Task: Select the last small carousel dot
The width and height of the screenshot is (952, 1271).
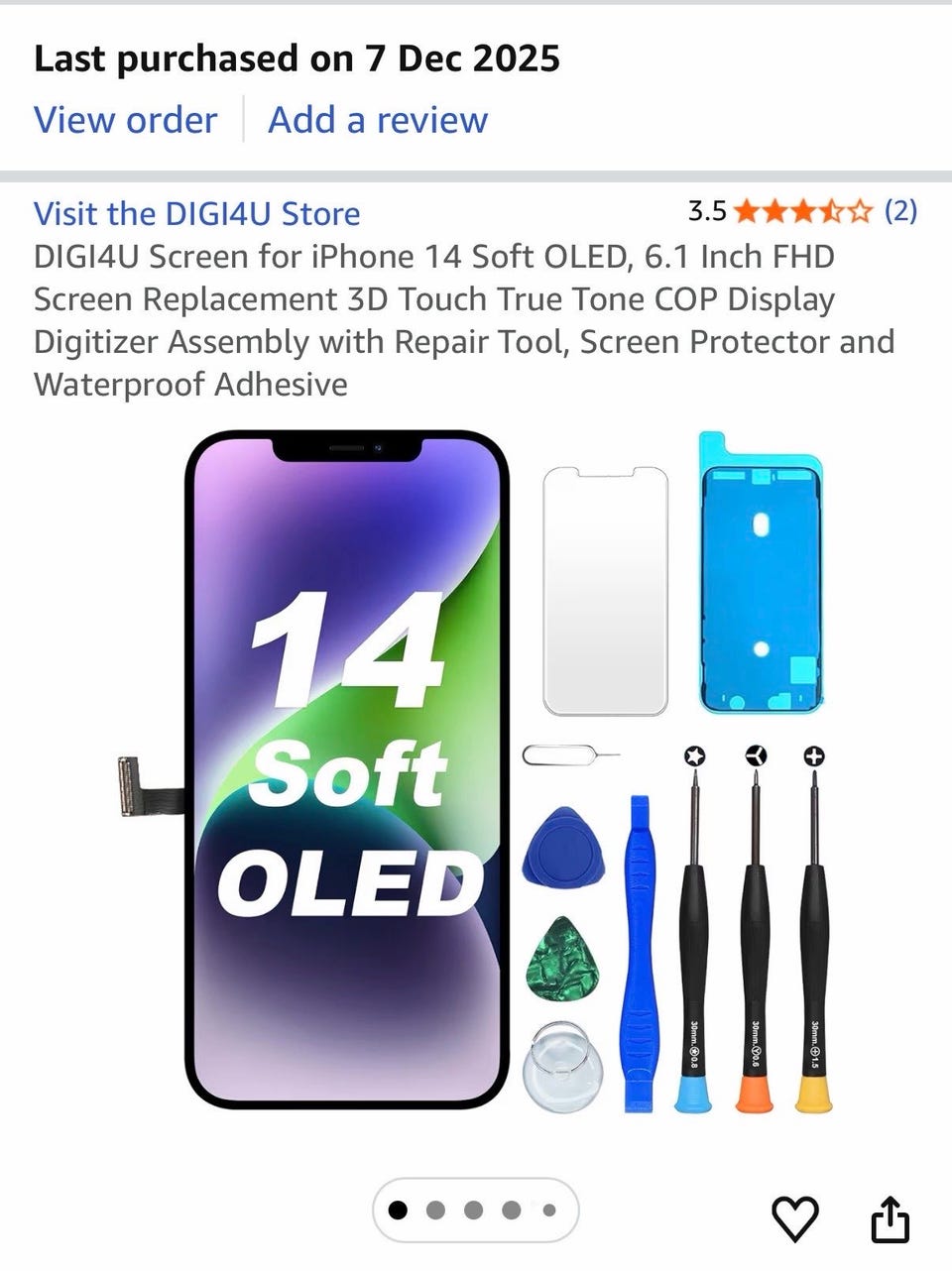Action: [548, 1210]
